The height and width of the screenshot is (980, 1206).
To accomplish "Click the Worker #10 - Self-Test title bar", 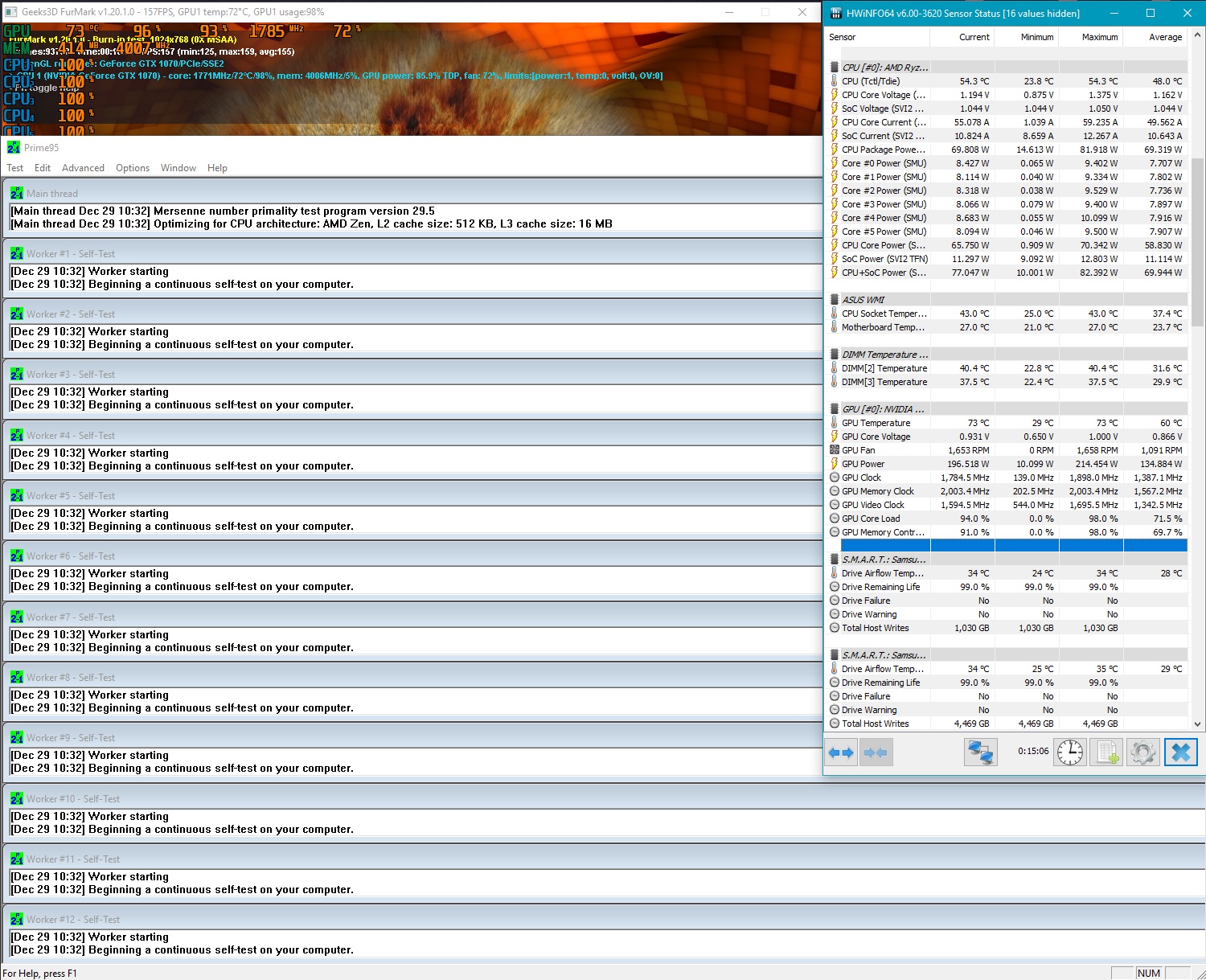I will pyautogui.click(x=604, y=798).
